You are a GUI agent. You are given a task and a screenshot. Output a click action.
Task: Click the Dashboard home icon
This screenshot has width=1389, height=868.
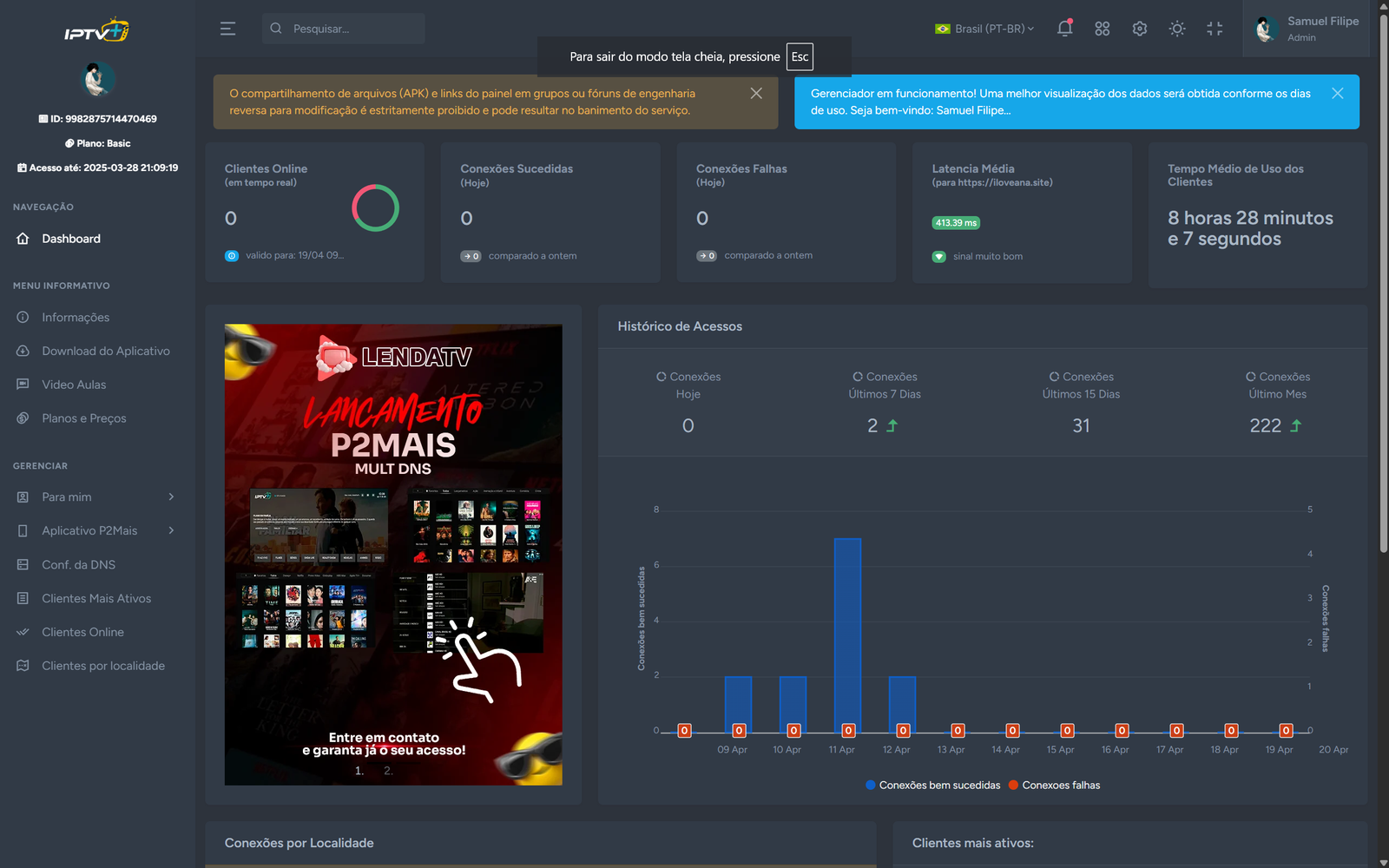click(23, 239)
